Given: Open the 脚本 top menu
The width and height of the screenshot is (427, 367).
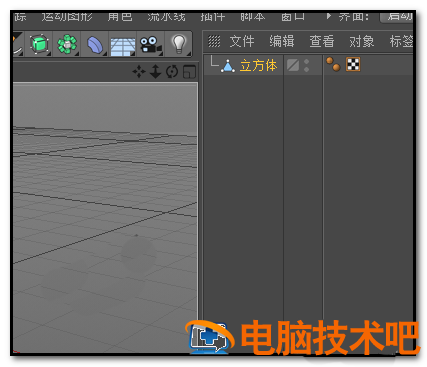Looking at the screenshot, I should click(253, 16).
